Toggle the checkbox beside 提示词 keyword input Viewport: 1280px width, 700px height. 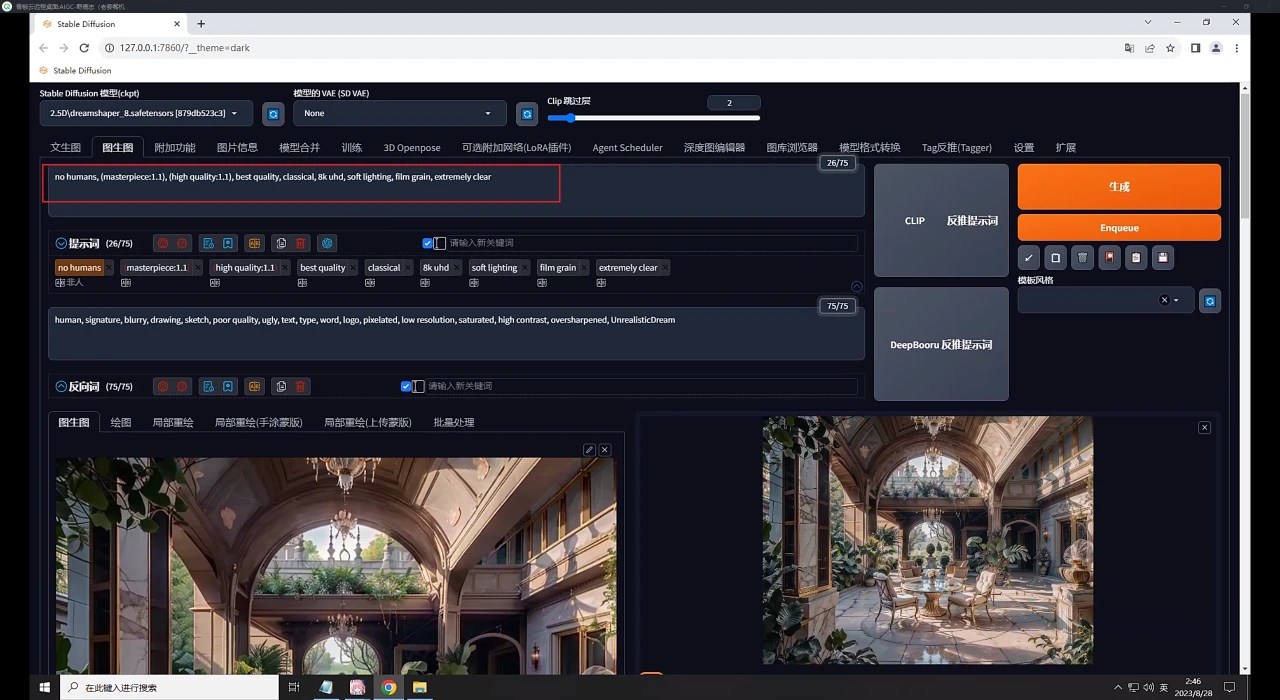tap(428, 243)
